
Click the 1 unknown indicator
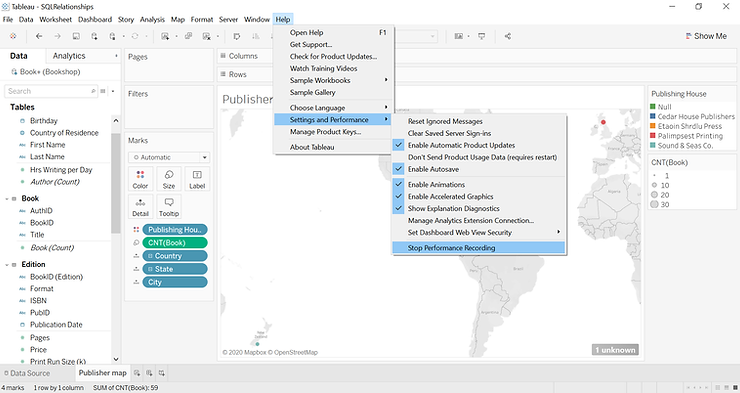click(615, 350)
